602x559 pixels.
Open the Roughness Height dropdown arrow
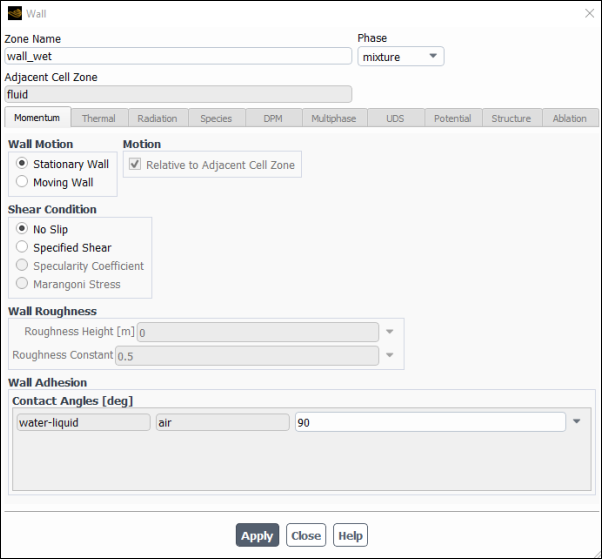click(390, 332)
